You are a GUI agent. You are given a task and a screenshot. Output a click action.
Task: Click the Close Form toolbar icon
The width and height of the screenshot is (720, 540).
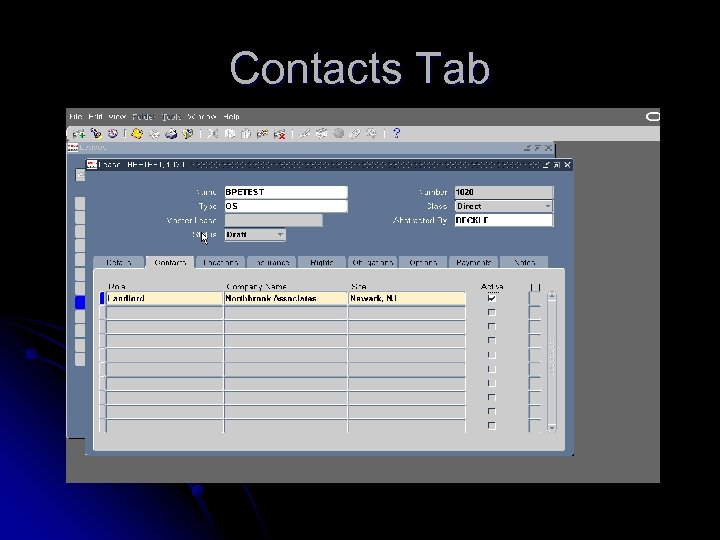pos(187,134)
